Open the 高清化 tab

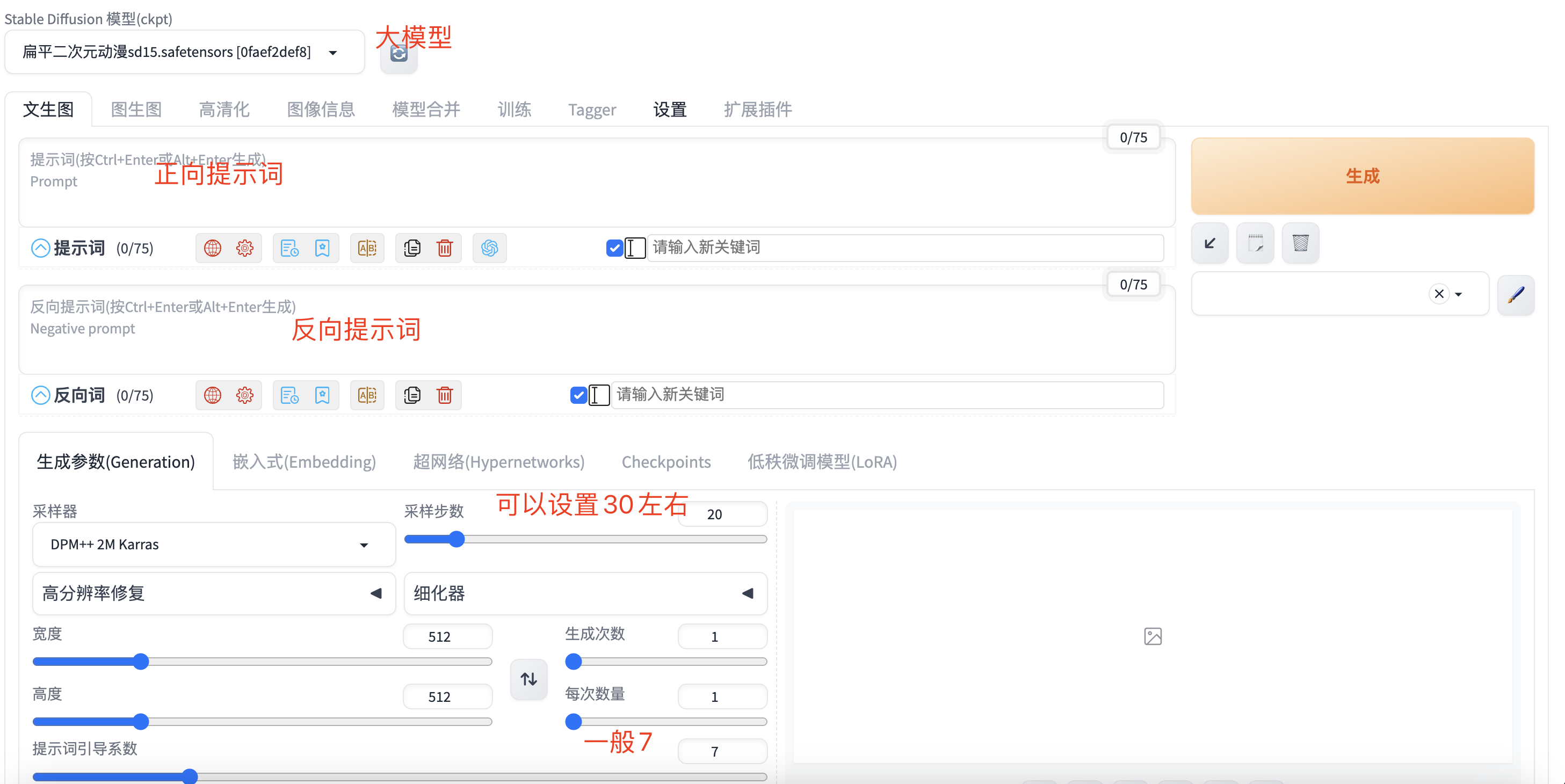click(224, 110)
